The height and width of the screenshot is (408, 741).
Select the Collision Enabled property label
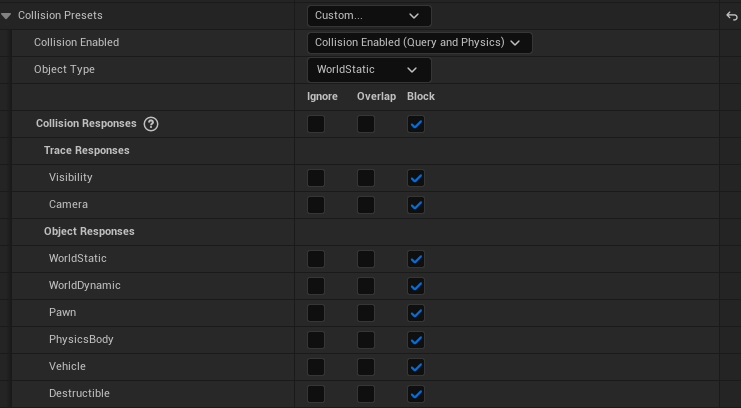coord(77,43)
